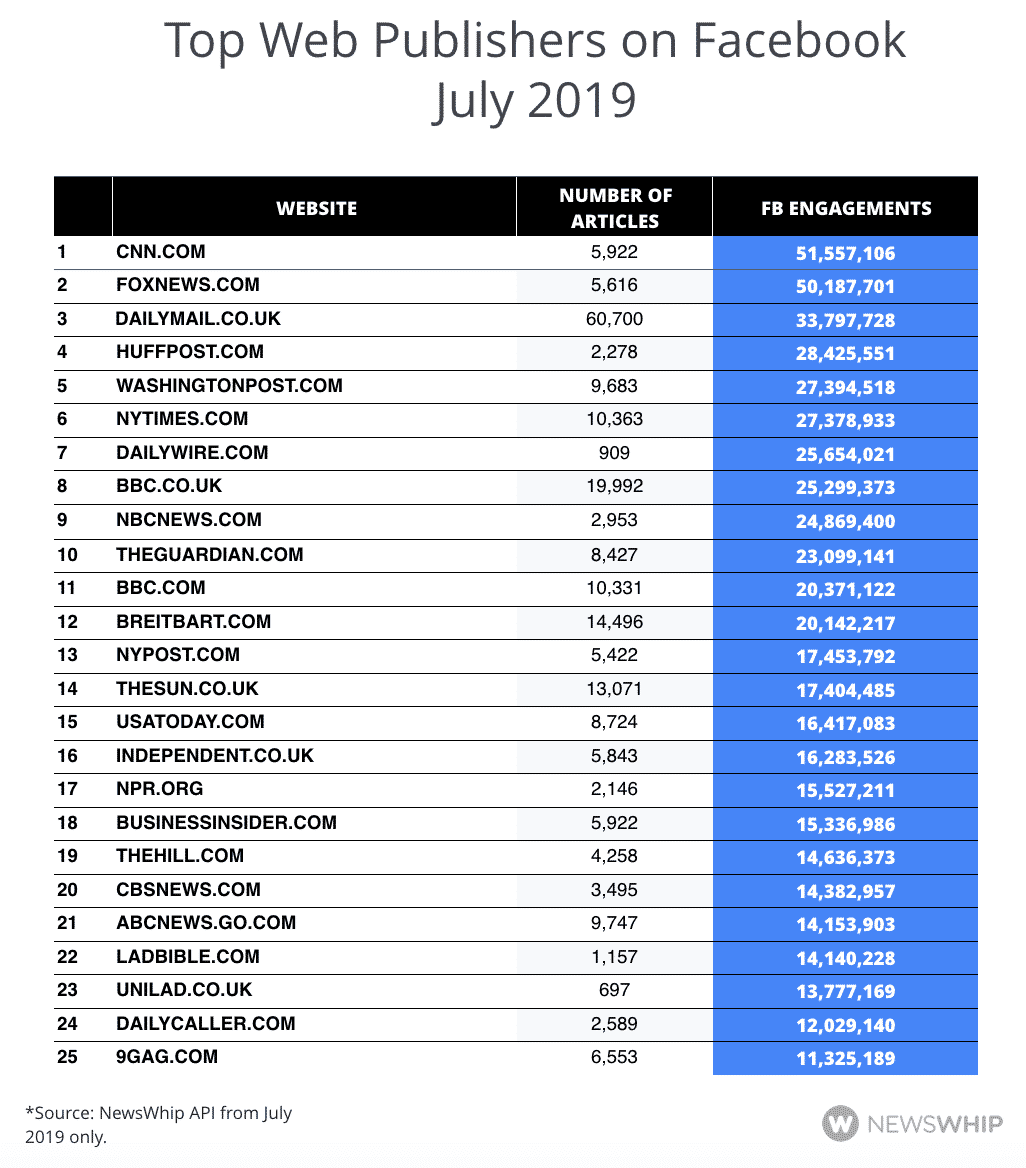The image size is (1026, 1168).
Task: Click the DAILYMAIL.CO.UK website name
Action: [198, 318]
